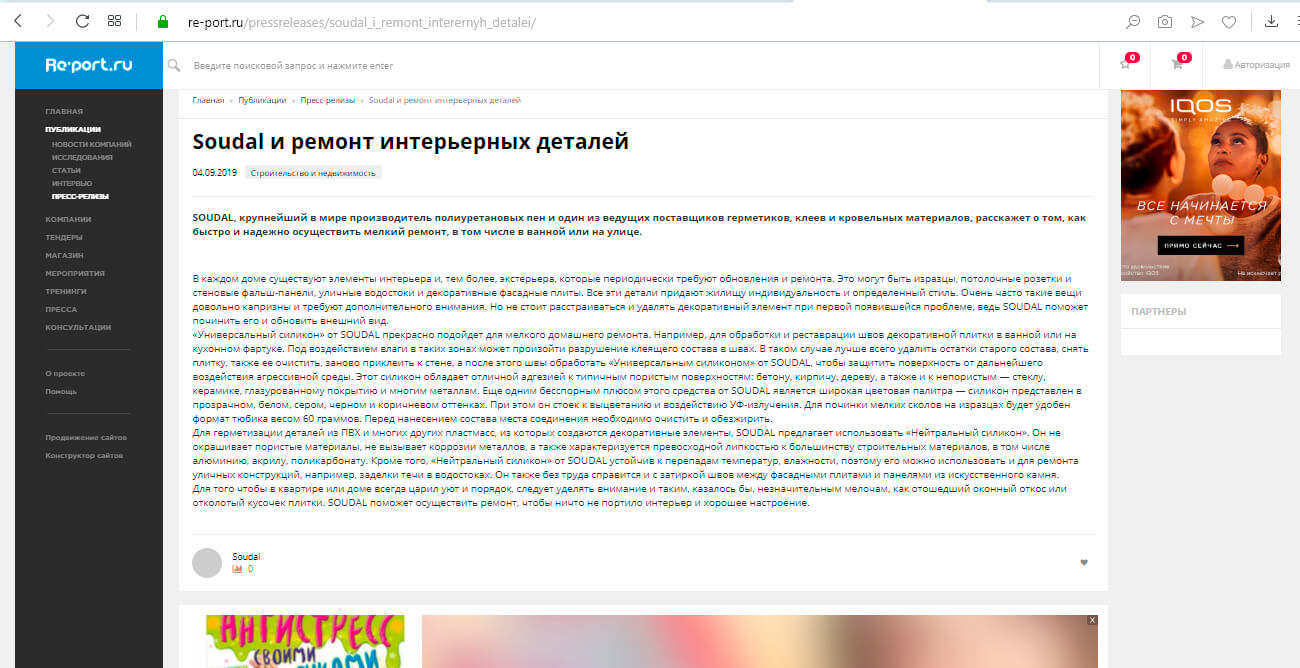Click the Партнеры panel heading
The width and height of the screenshot is (1300, 668).
click(x=1158, y=311)
